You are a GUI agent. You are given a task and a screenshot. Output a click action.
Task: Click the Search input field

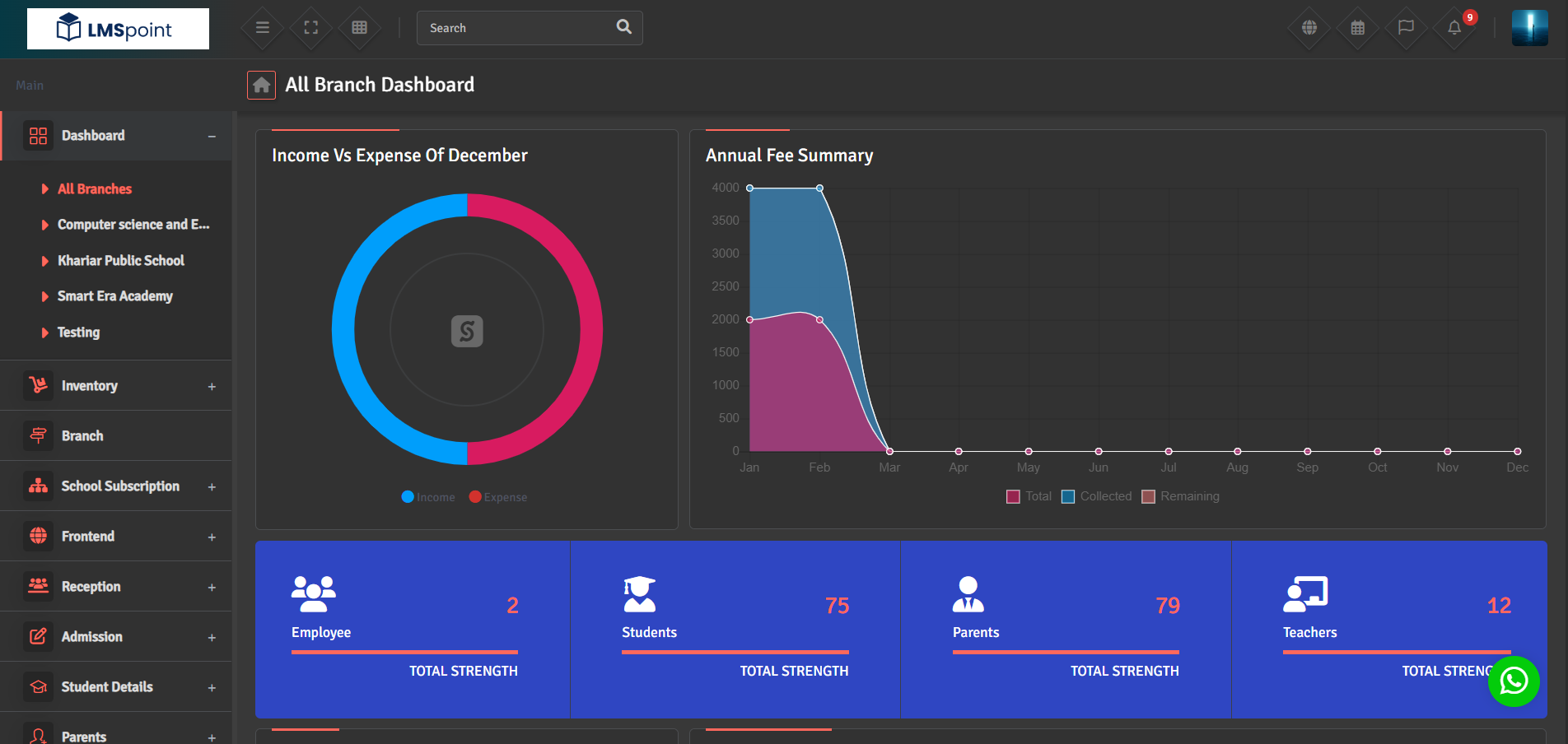(519, 28)
